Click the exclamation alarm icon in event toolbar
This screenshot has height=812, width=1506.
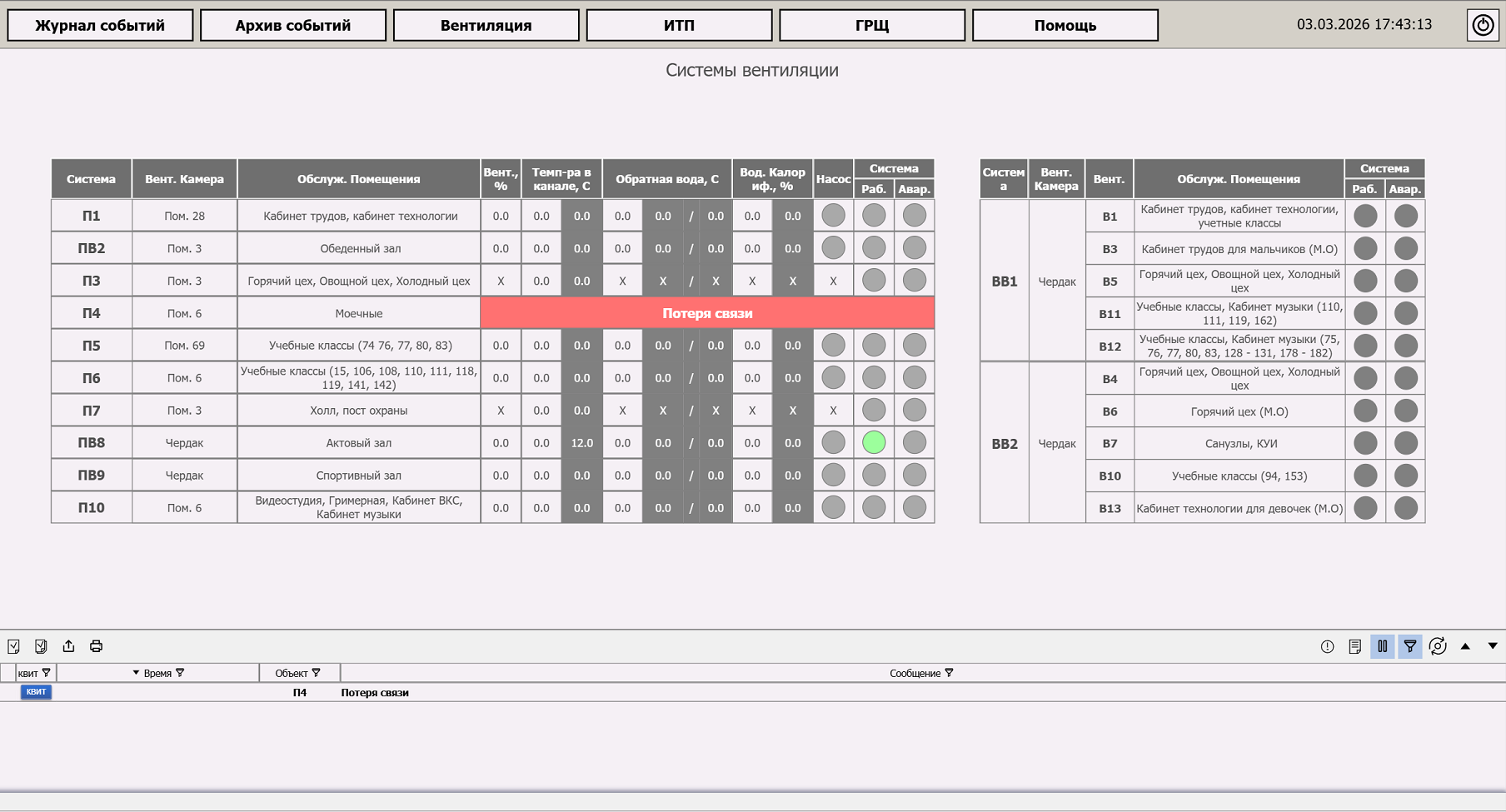point(1327,646)
